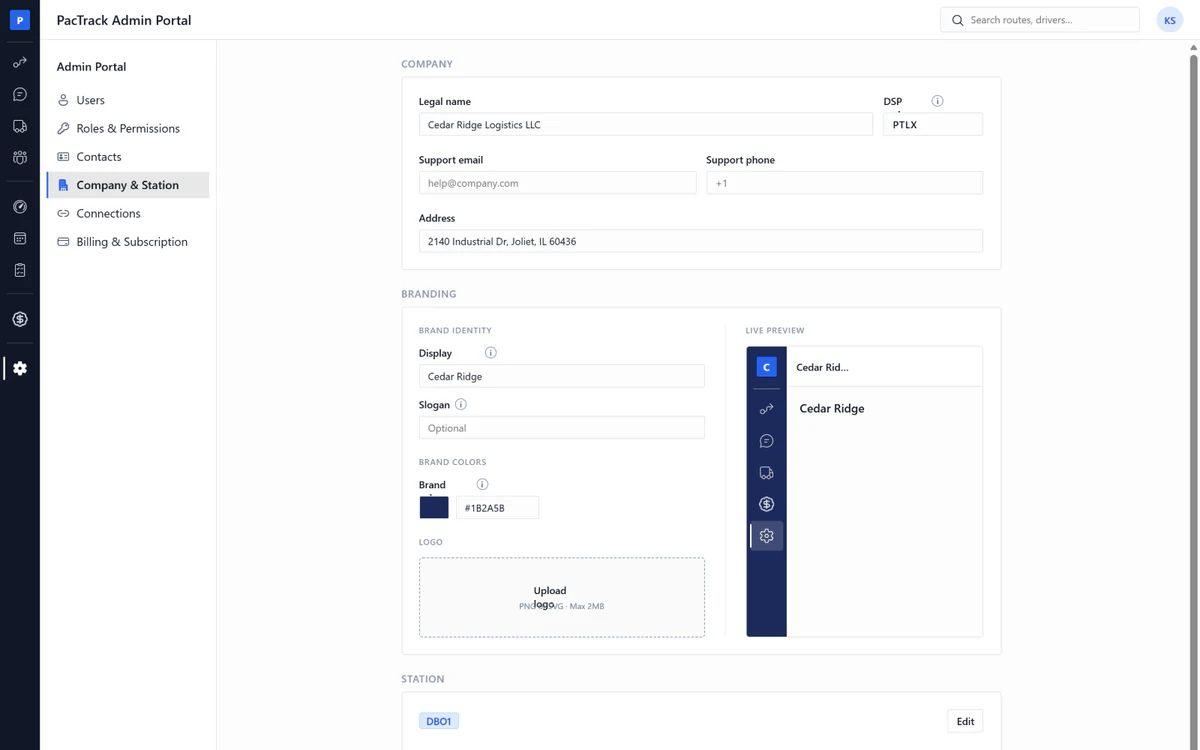Screen dimensions: 1200x750
Task: Click chat icon in live preview sidebar
Action: pos(767,441)
